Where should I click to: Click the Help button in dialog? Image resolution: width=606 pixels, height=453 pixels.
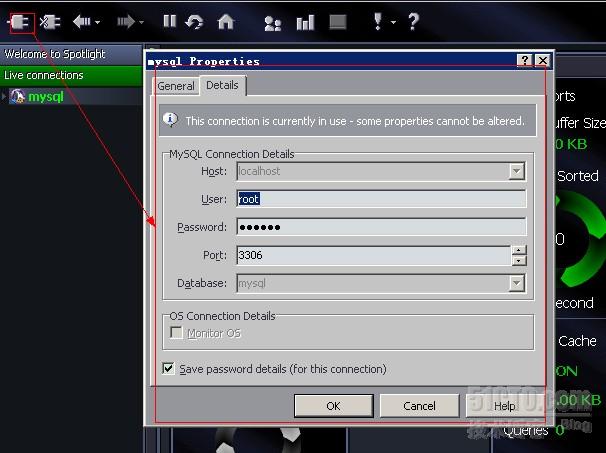click(x=505, y=406)
